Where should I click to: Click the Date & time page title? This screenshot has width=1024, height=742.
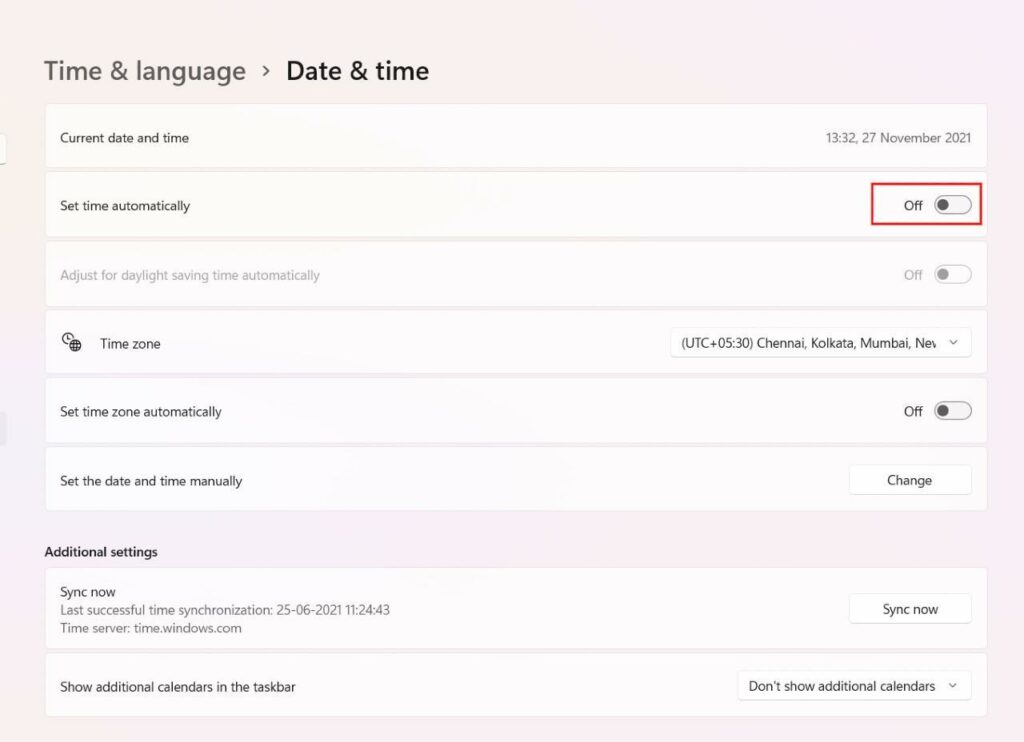[x=357, y=71]
